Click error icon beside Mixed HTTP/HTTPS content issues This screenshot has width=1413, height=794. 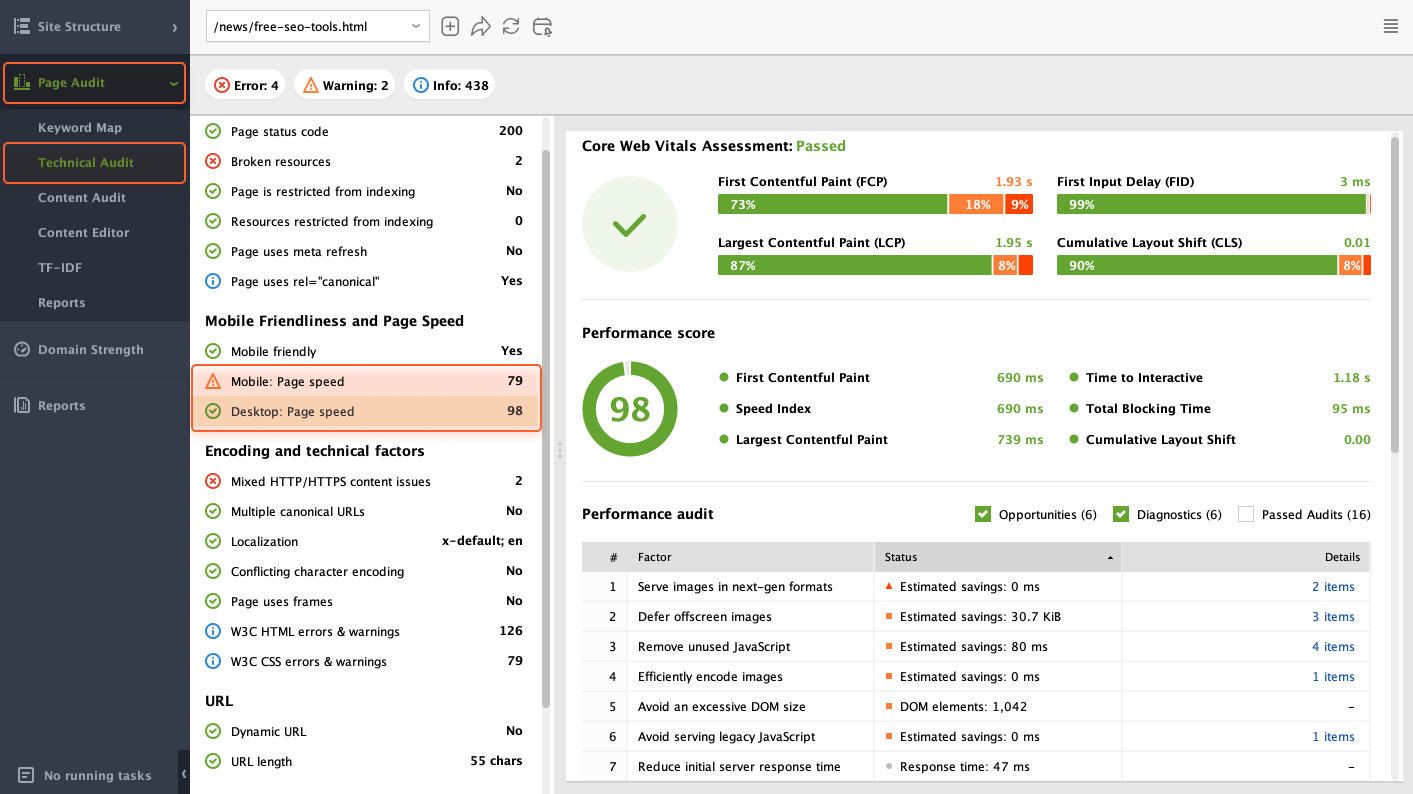tap(213, 481)
